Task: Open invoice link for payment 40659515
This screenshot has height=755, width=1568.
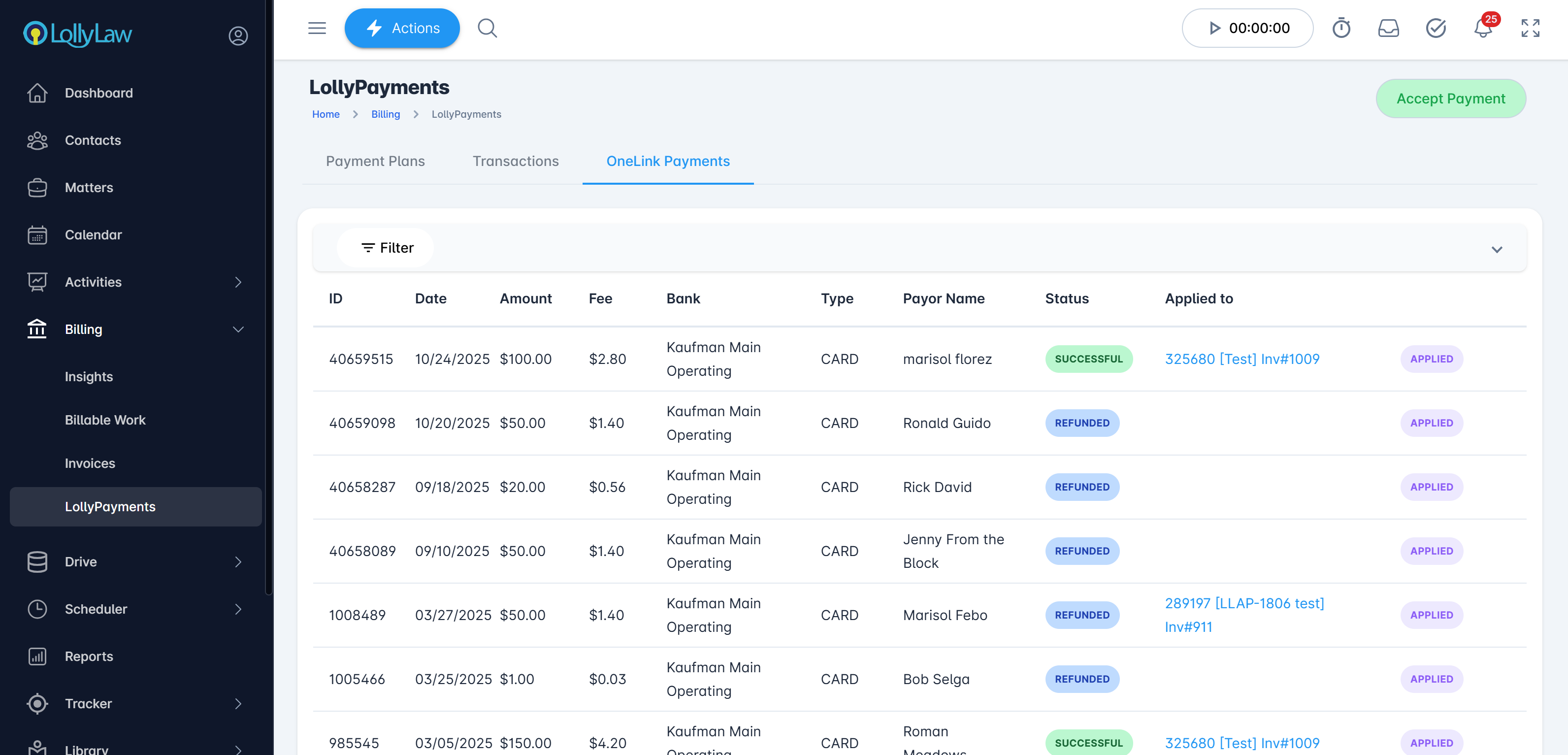Action: (1241, 359)
